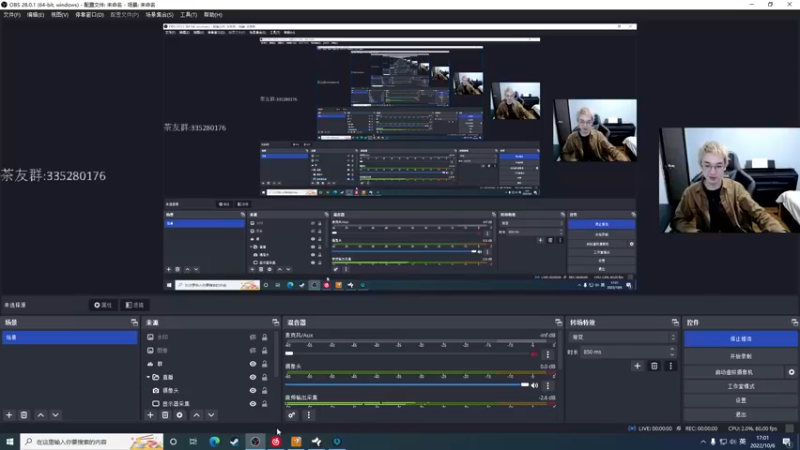
Task: Adjust the 麦克风/Aux volume slider handle
Action: [289, 354]
